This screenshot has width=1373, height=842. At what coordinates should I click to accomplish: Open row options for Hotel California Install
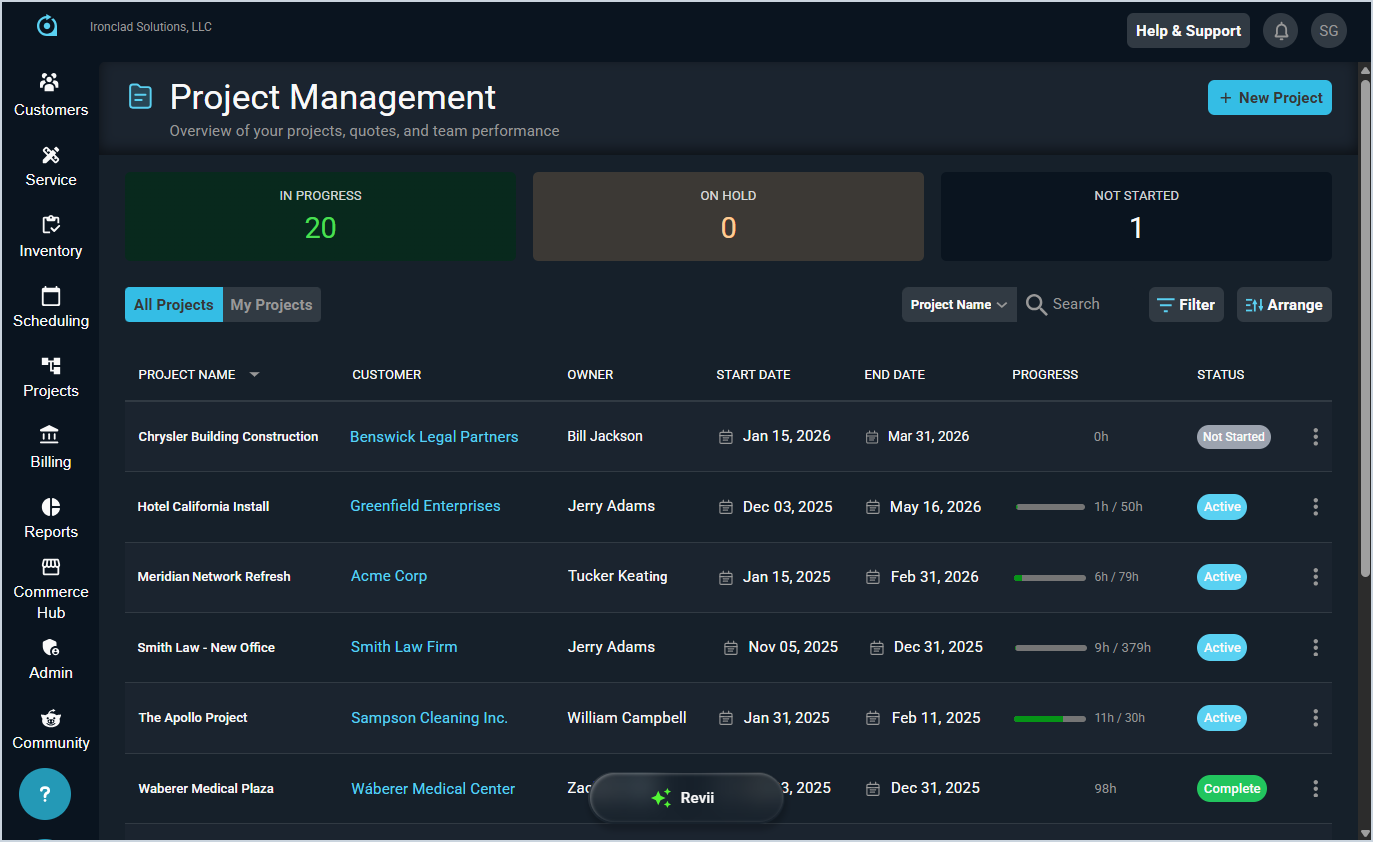tap(1315, 507)
